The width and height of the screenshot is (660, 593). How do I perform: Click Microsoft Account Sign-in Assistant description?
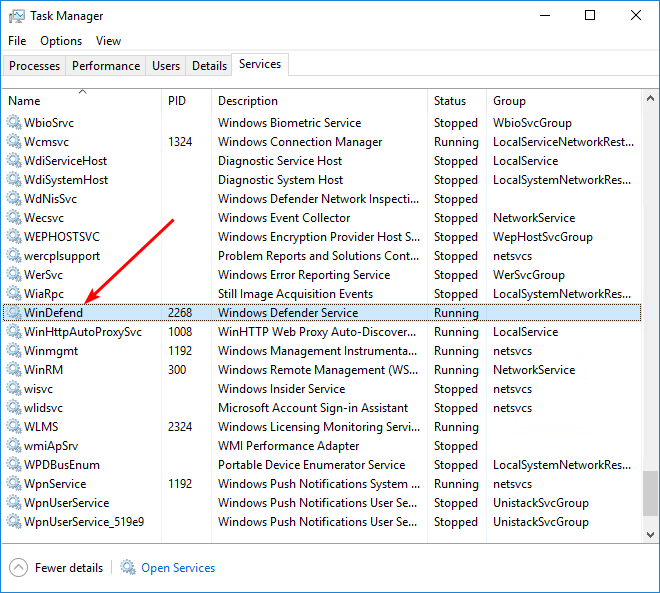[x=313, y=408]
